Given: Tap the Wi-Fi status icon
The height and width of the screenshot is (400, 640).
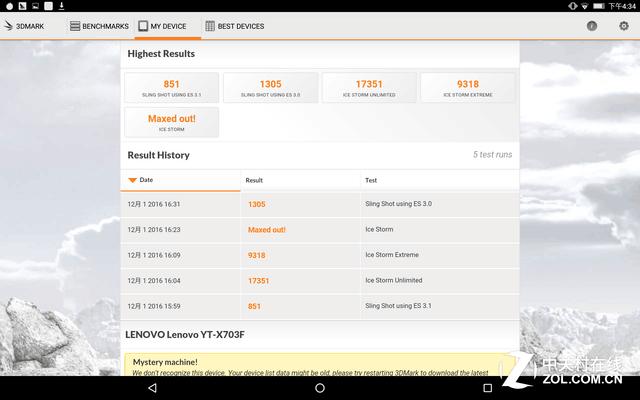Looking at the screenshot, I should [585, 6].
